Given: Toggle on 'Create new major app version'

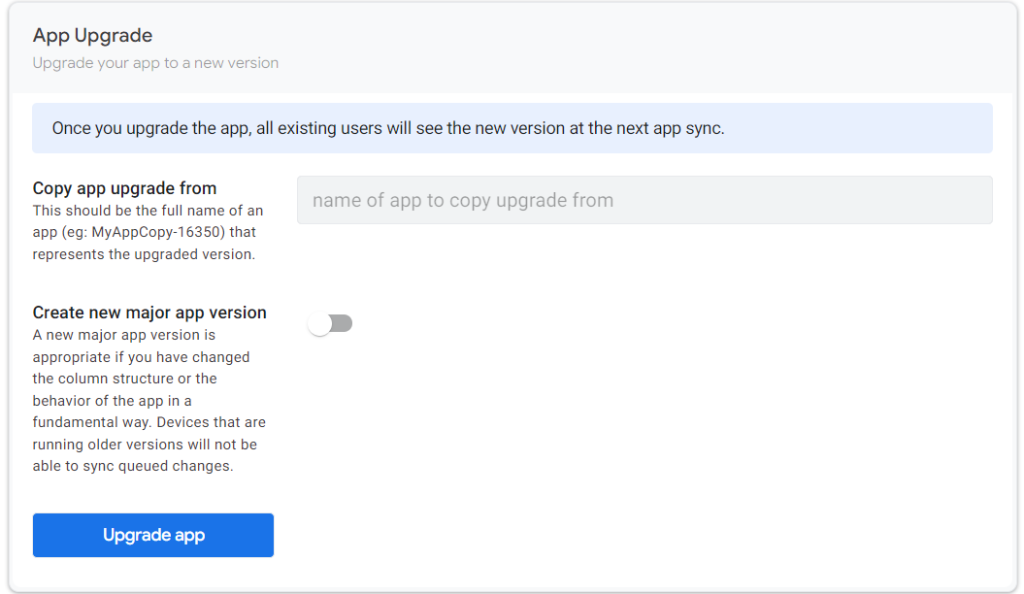Looking at the screenshot, I should tap(331, 322).
